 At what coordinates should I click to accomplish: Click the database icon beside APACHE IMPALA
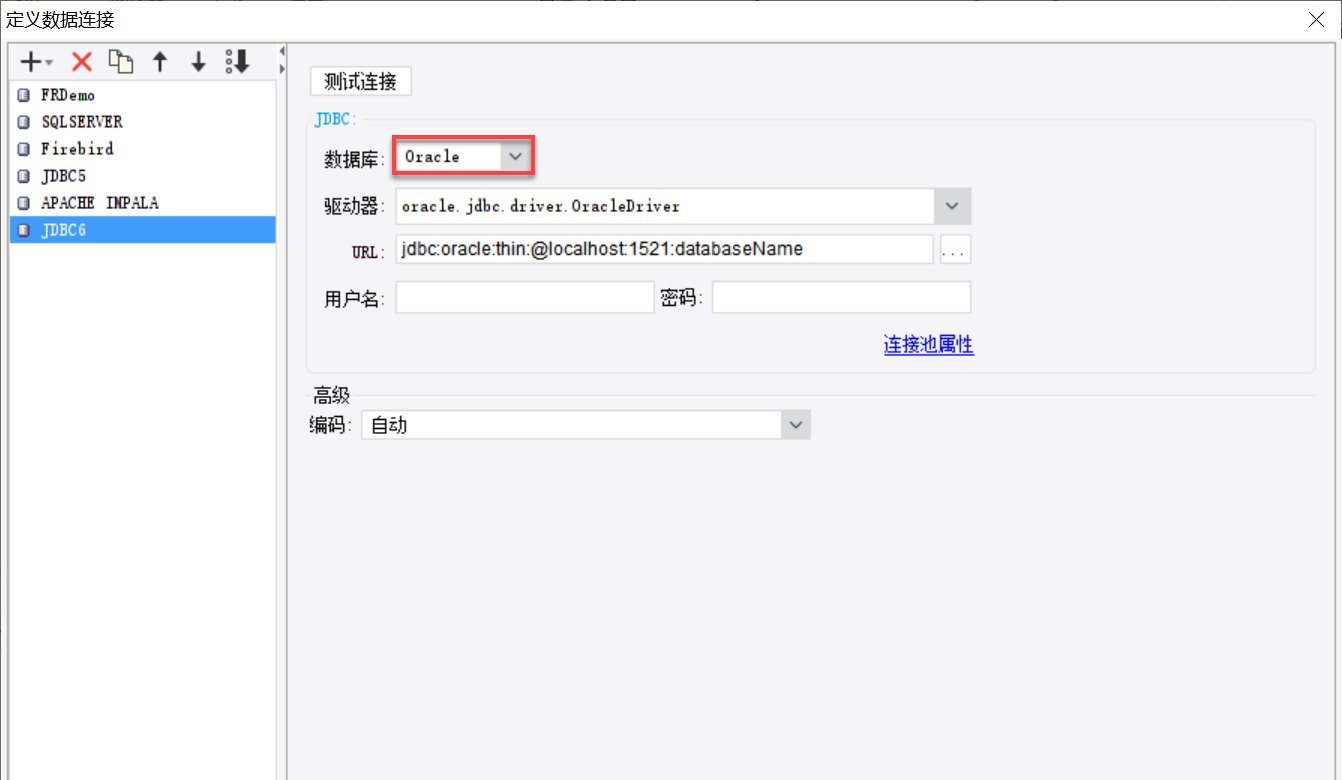[24, 204]
